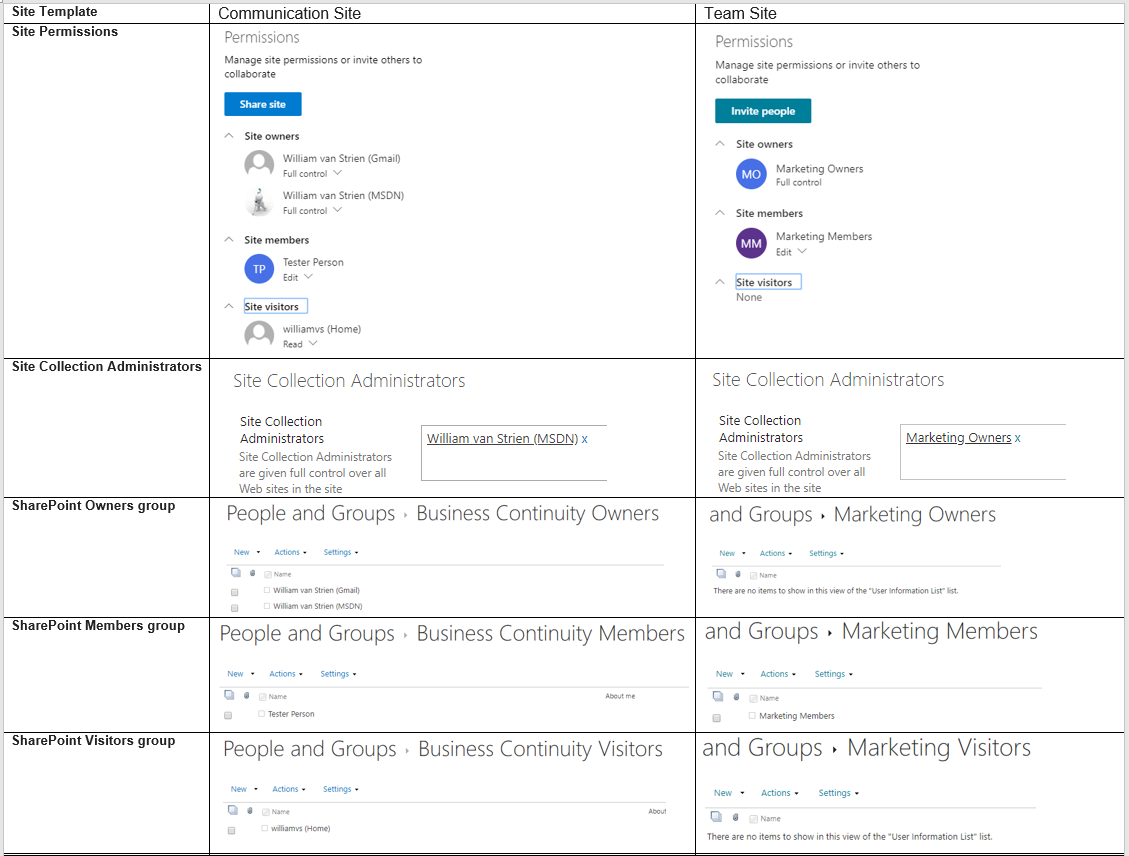Screen dimensions: 1129x856
Task: Remove Marketing Owners by clicking its x
Action: click(x=1017, y=438)
